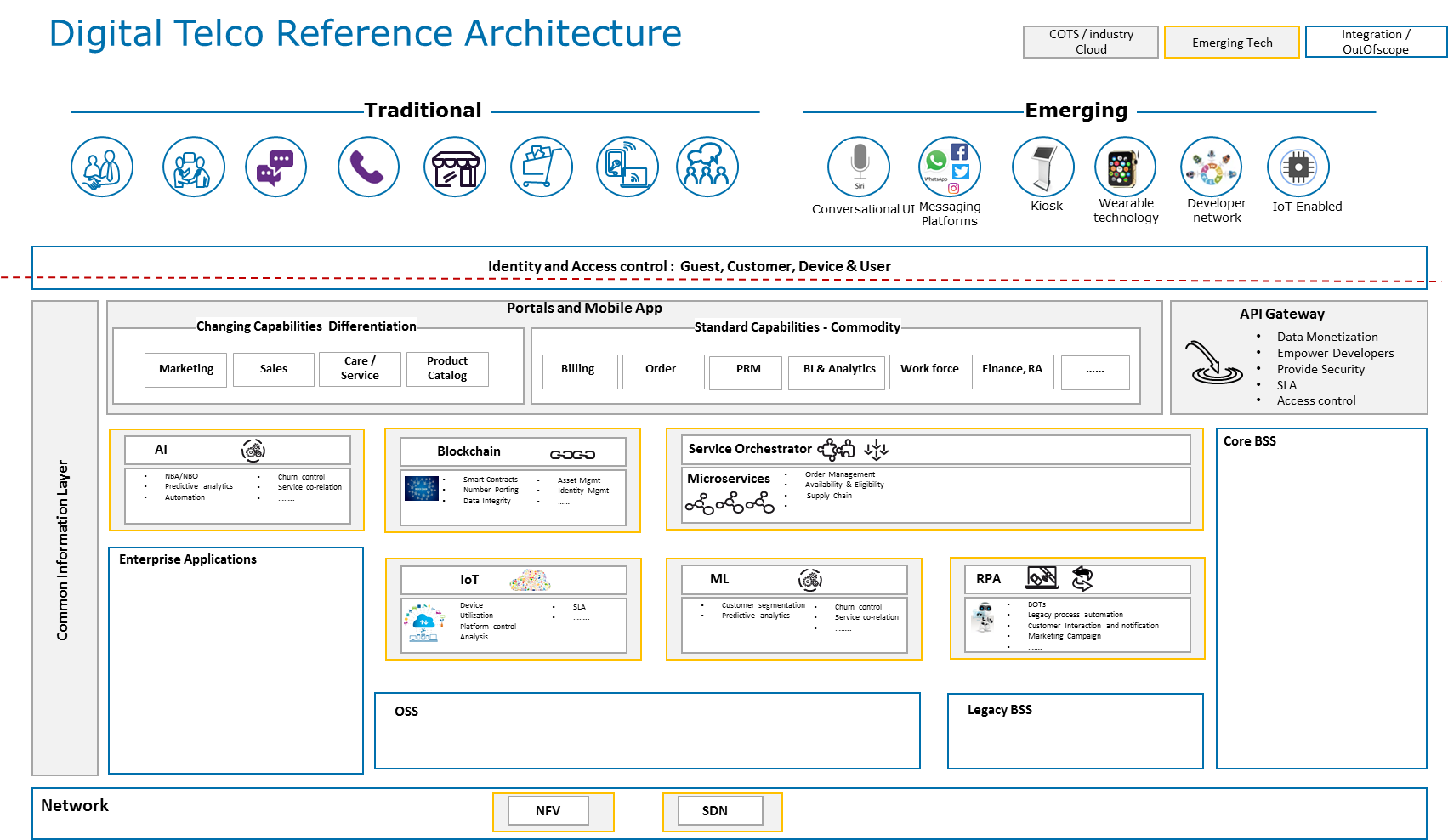Select the retail store front icon
The height and width of the screenshot is (840, 1448).
coord(455,167)
